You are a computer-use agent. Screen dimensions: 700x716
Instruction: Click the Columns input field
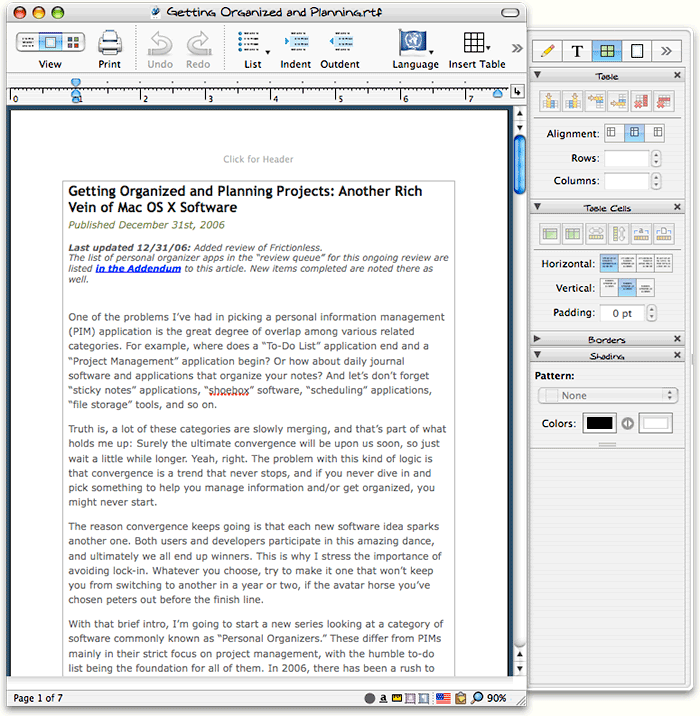point(626,181)
